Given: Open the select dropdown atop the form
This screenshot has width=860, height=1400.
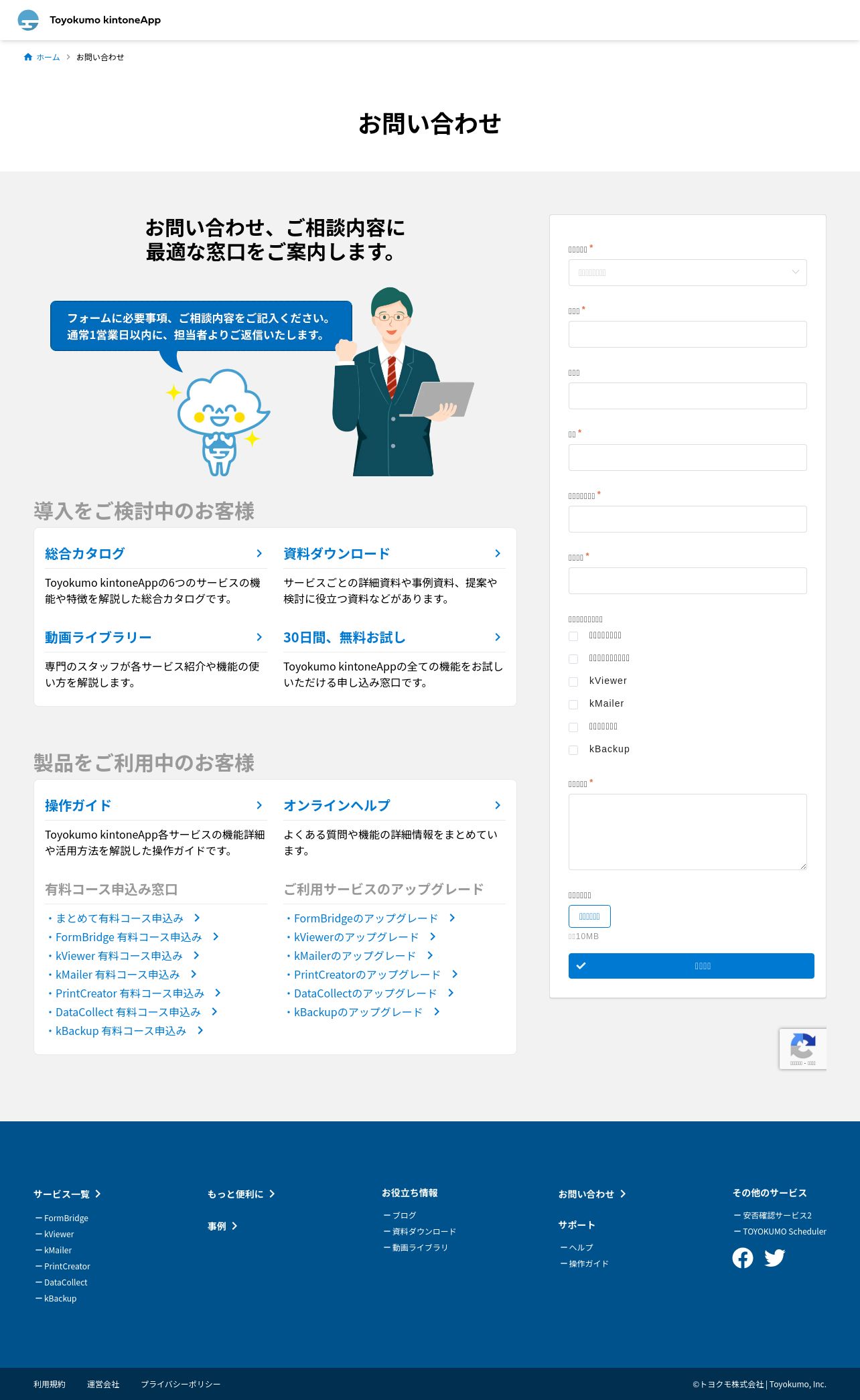Looking at the screenshot, I should click(687, 273).
